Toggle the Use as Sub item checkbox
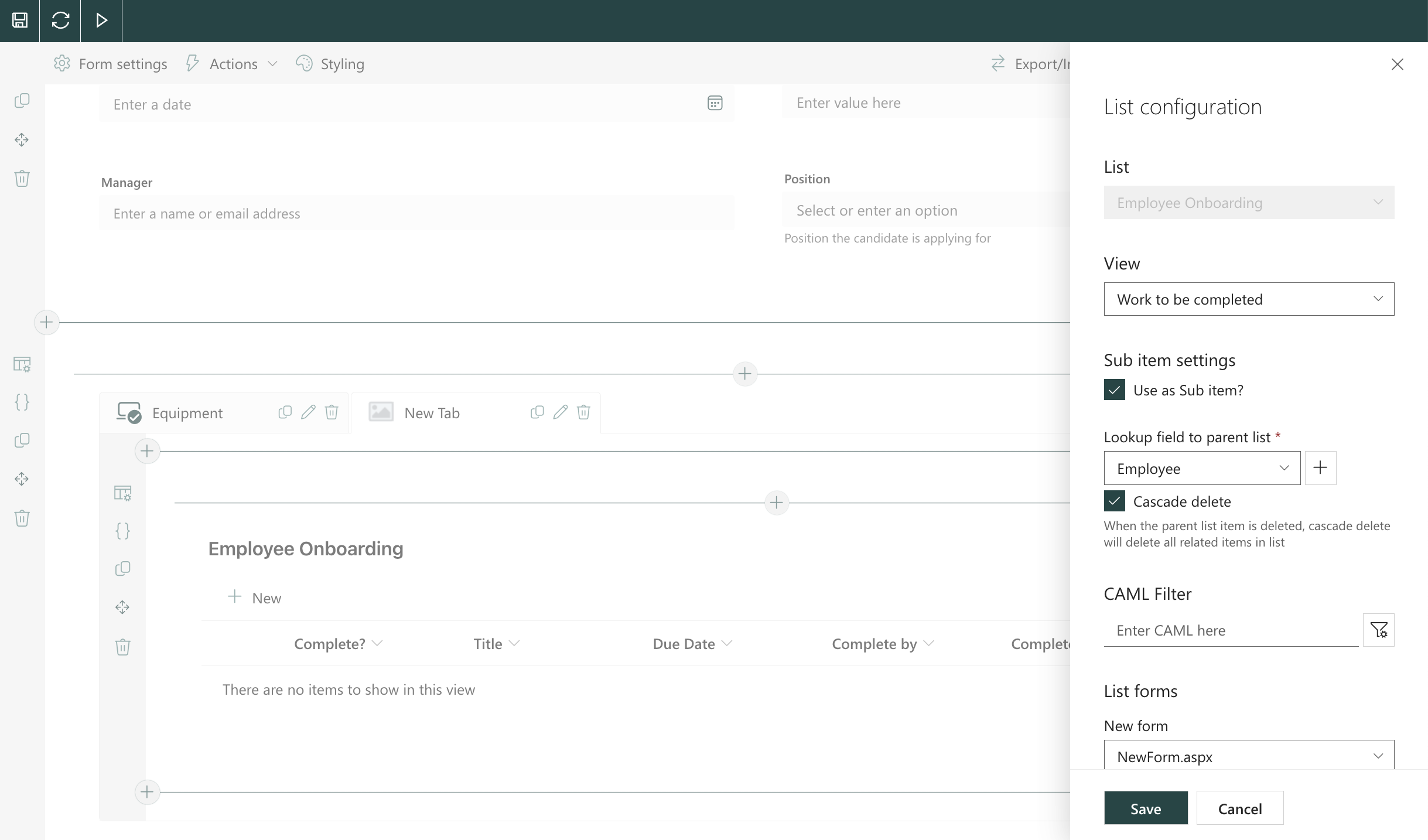1428x840 pixels. (1114, 390)
